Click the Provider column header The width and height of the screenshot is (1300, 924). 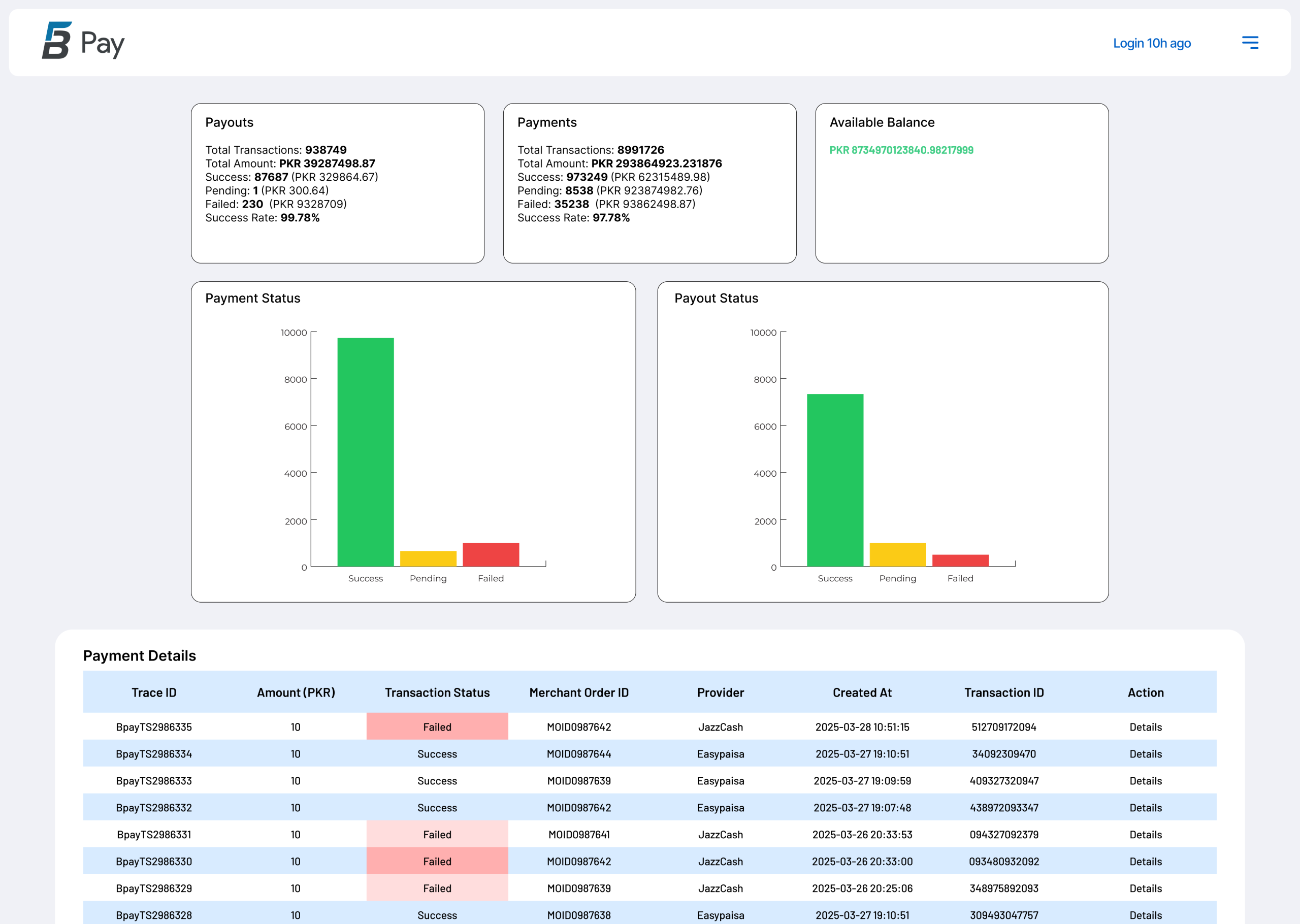(x=720, y=692)
